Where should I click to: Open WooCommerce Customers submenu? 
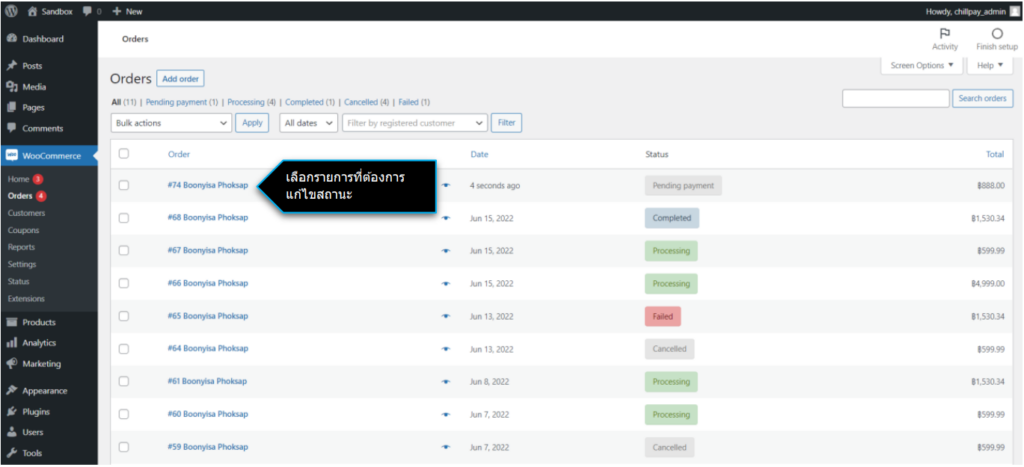pos(26,213)
